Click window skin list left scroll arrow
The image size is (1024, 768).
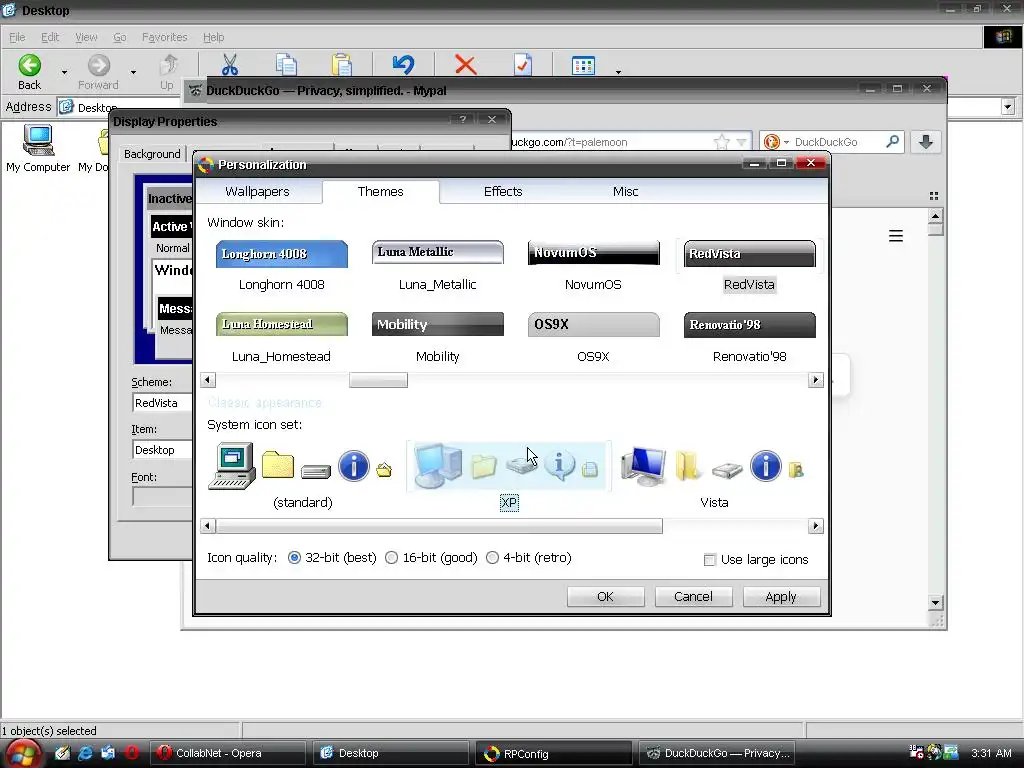(x=208, y=380)
